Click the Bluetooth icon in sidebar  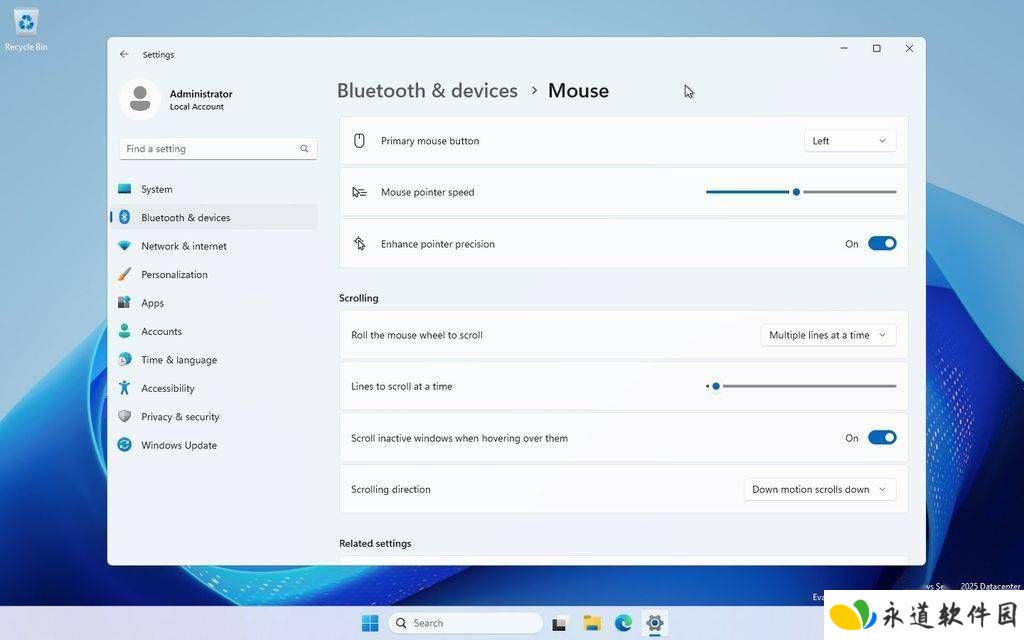click(124, 217)
